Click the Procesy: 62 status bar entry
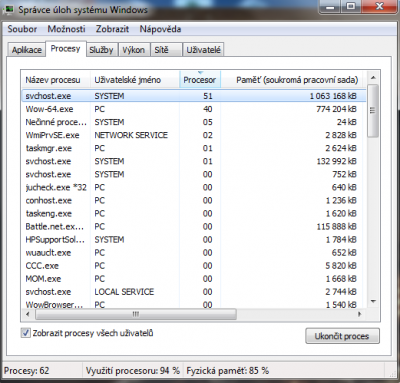Image resolution: width=400 pixels, height=383 pixels. pyautogui.click(x=26, y=371)
